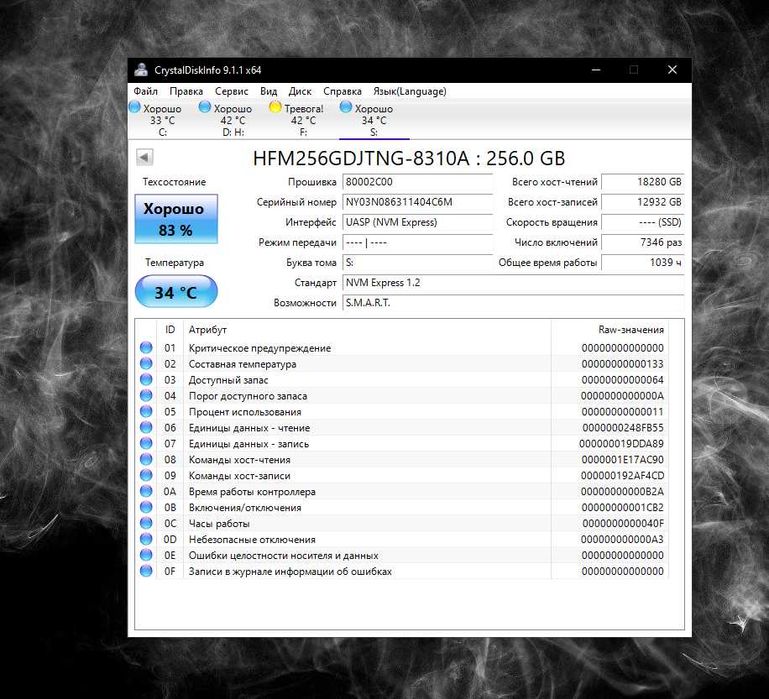The height and width of the screenshot is (699, 769).
Task: Click the 34 °C temperature button
Action: [176, 292]
